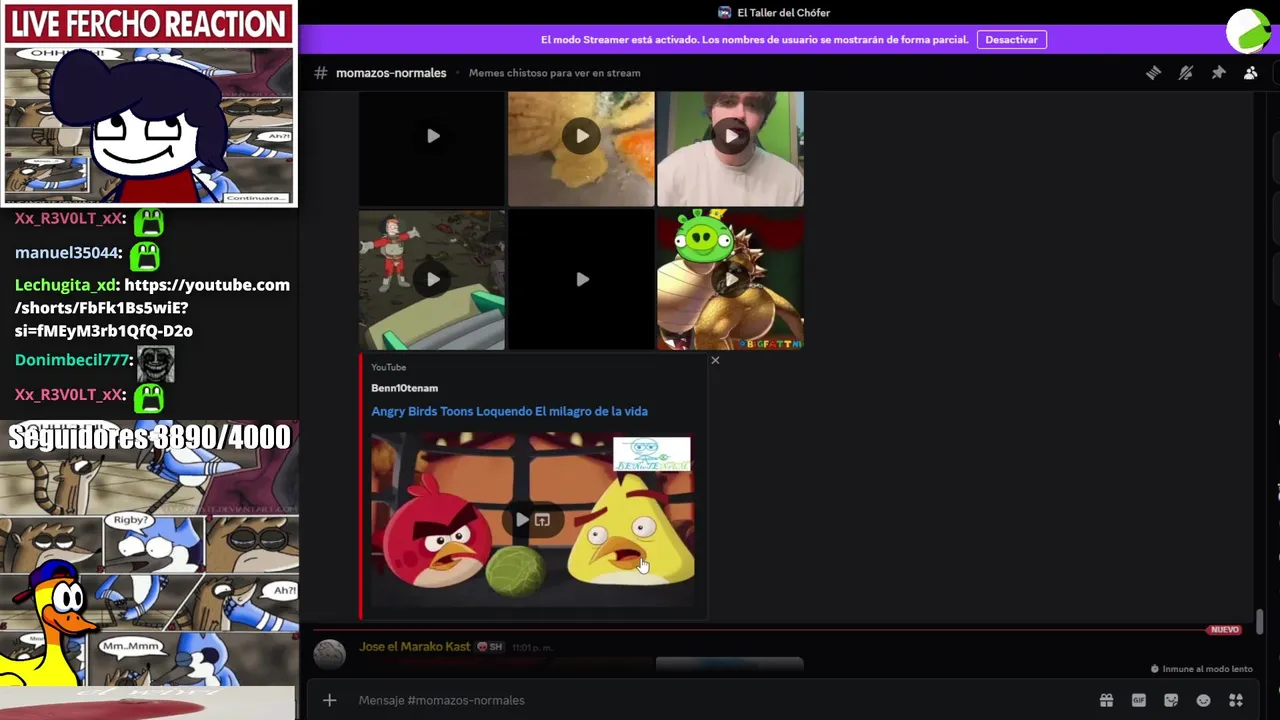The height and width of the screenshot is (720, 1280).
Task: Click the YouTube provider label in the embed
Action: click(388, 367)
